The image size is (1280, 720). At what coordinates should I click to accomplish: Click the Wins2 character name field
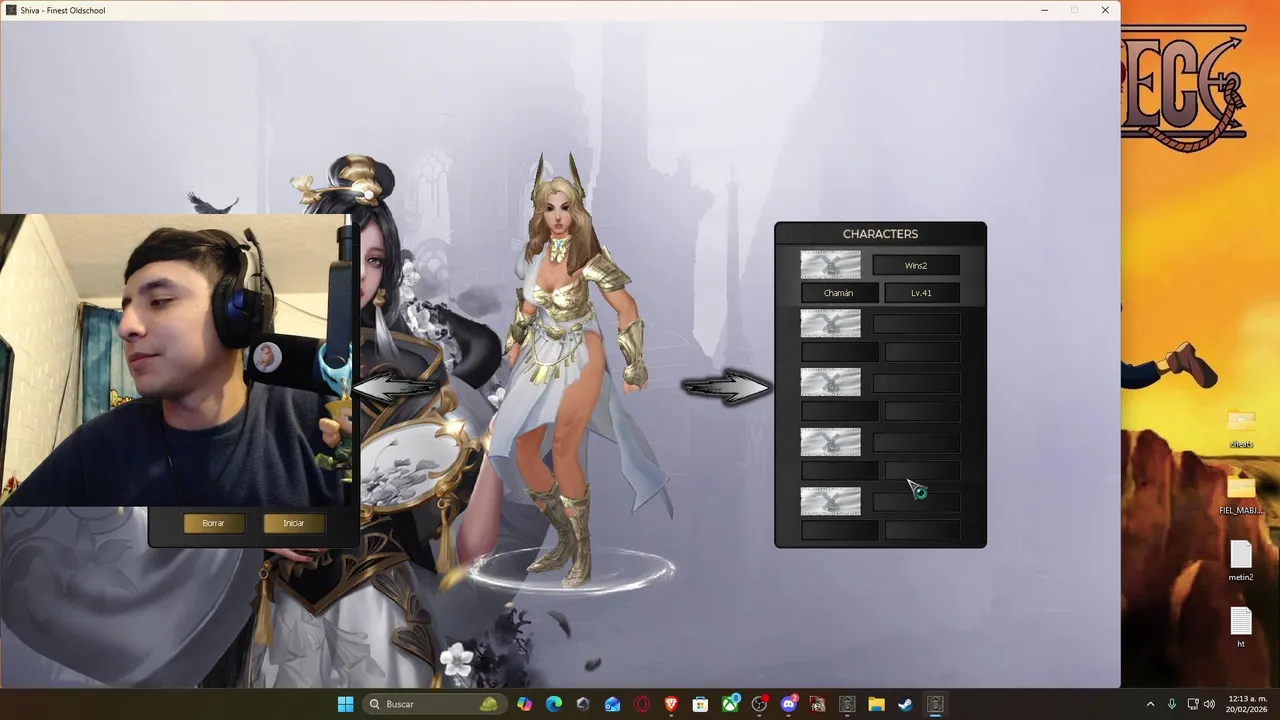click(x=916, y=265)
